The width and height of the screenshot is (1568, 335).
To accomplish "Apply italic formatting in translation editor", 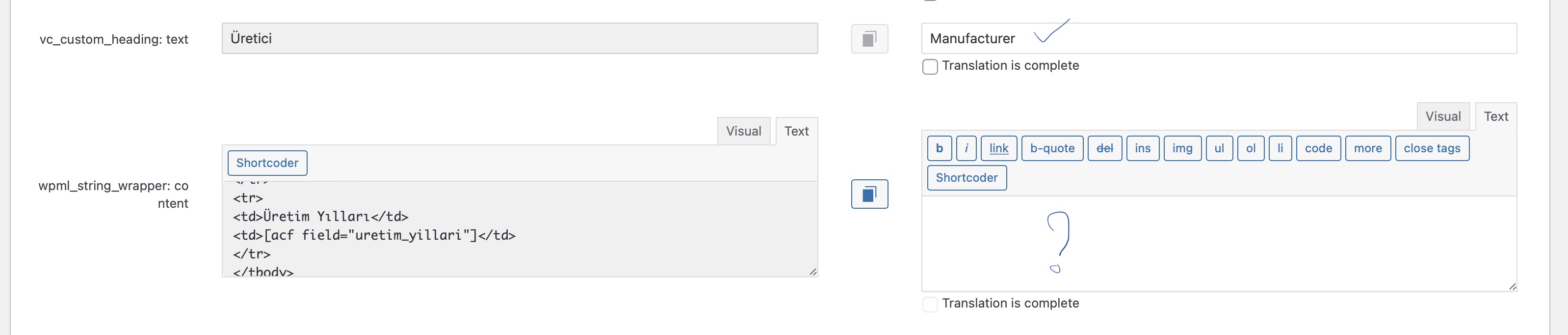I will [967, 148].
